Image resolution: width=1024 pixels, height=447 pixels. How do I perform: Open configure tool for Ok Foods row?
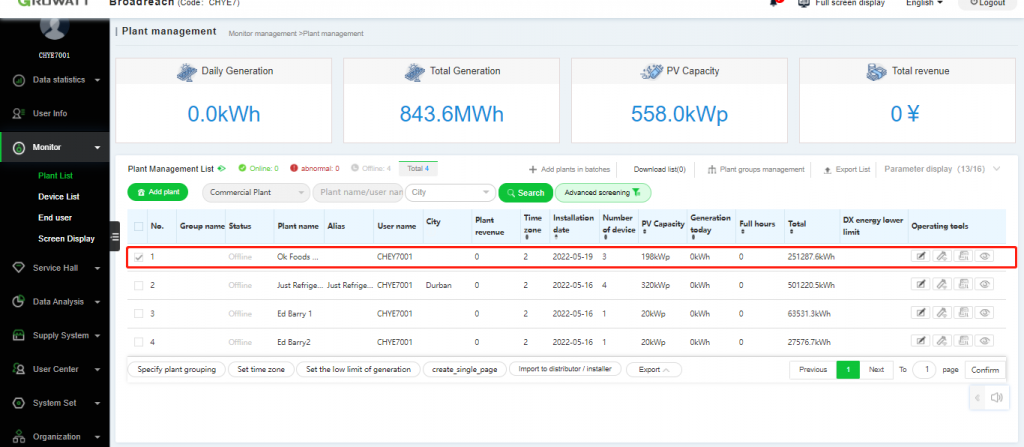[941, 256]
